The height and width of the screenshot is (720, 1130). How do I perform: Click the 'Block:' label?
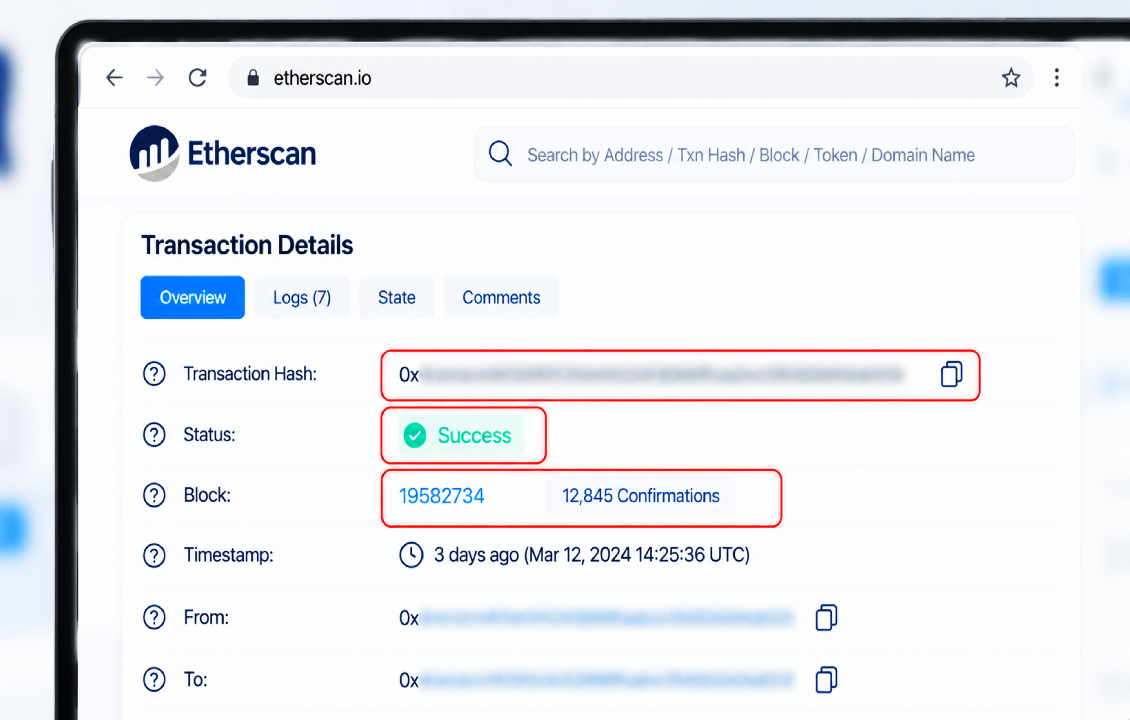click(x=207, y=495)
